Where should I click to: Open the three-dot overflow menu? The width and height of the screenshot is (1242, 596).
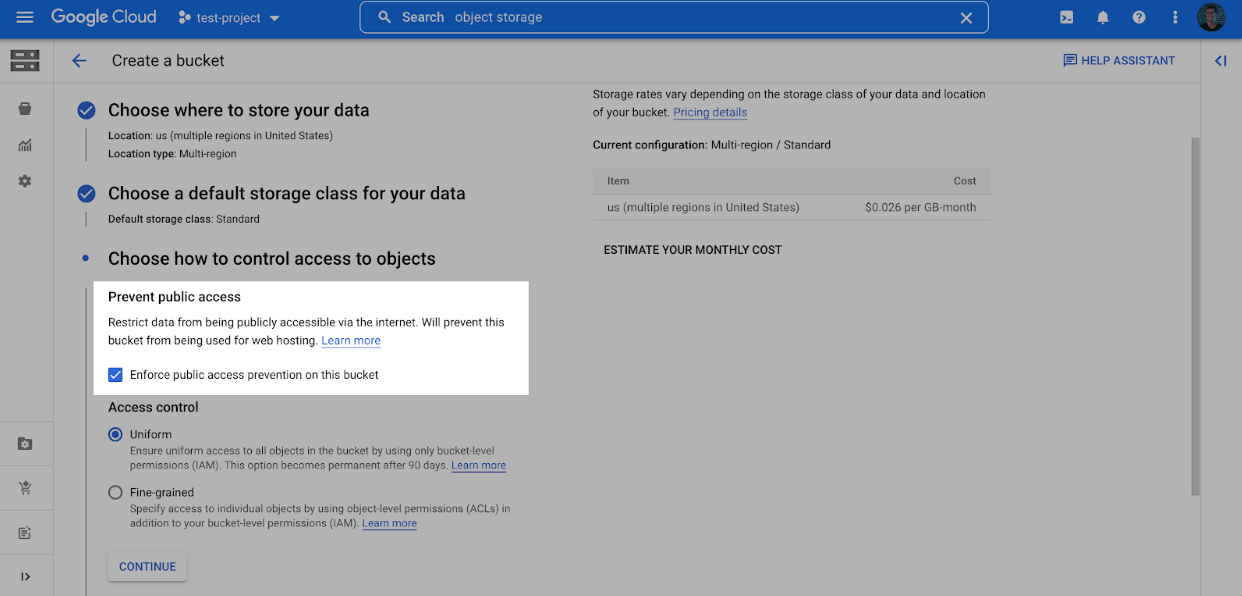pyautogui.click(x=1174, y=17)
